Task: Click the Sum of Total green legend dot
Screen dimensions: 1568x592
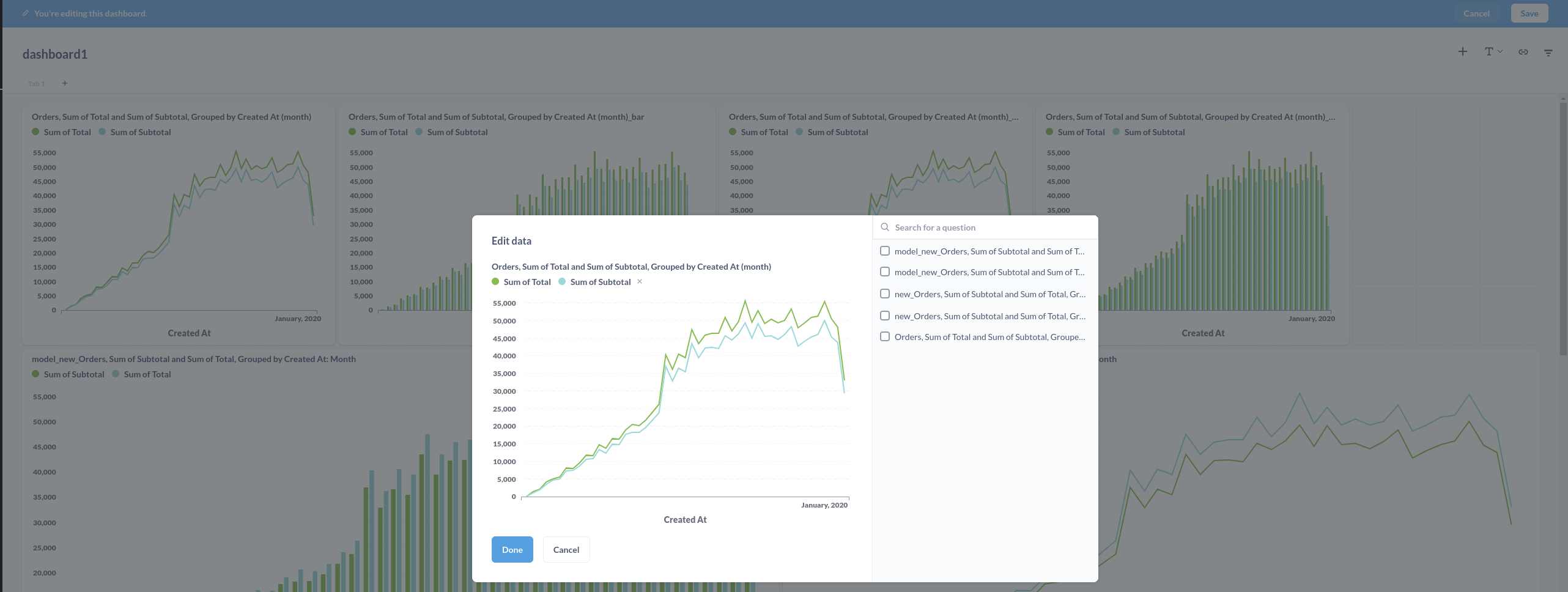Action: pos(495,281)
